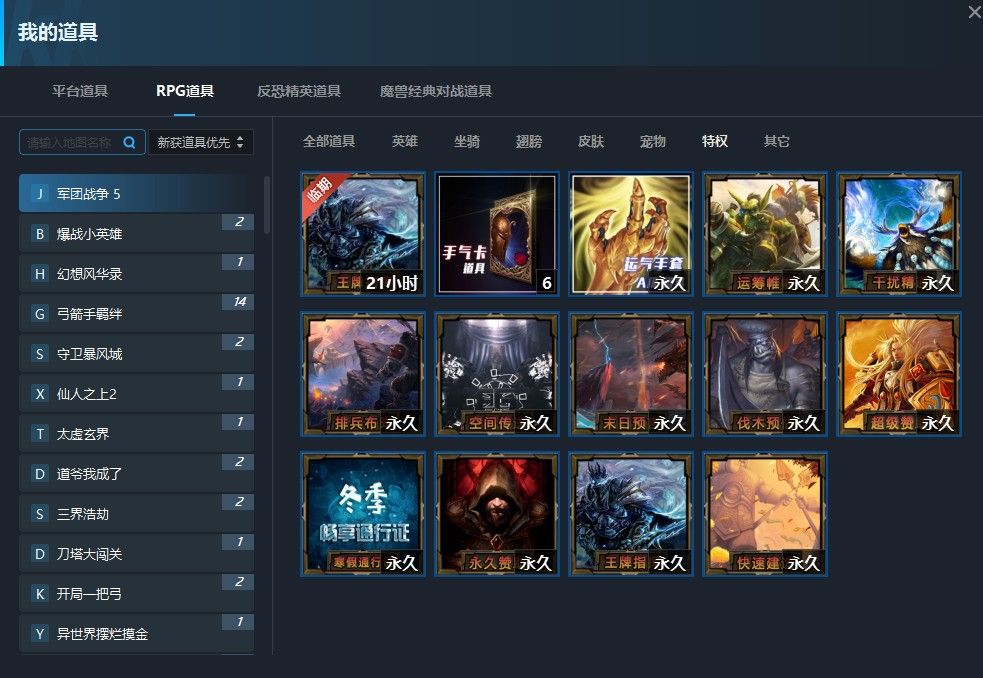
Task: Select map 仙人之上2
Action: point(136,394)
